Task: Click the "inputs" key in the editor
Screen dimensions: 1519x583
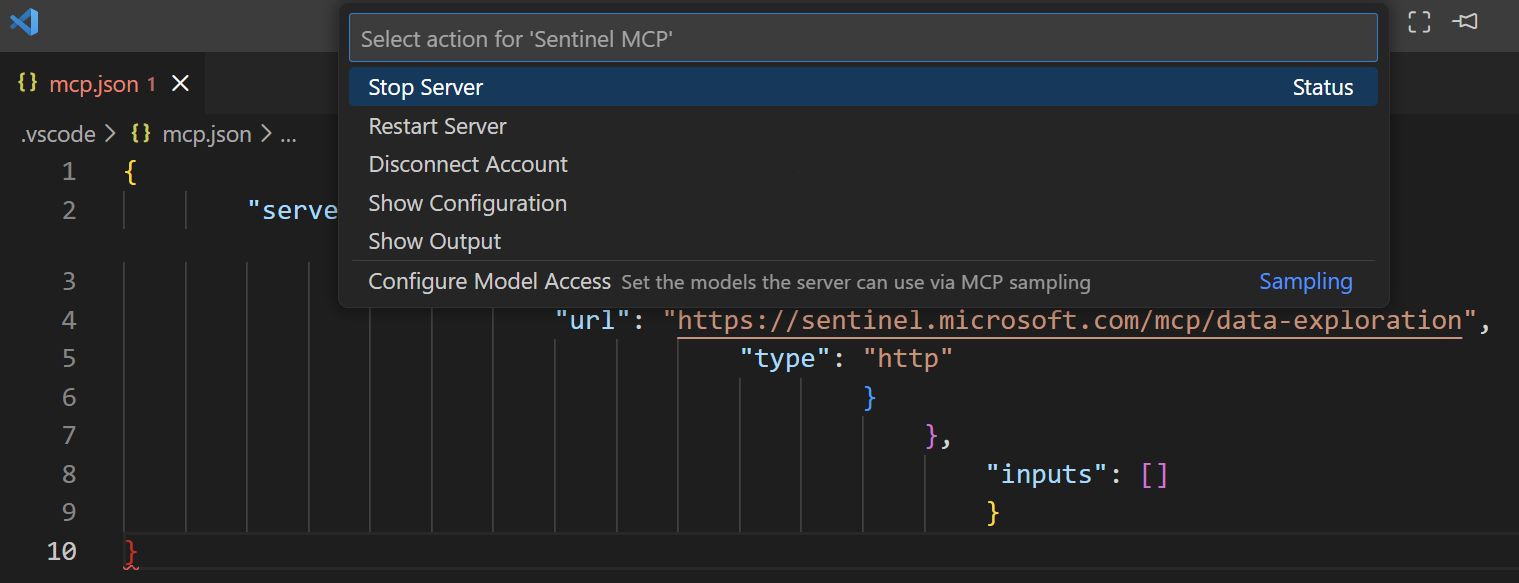Action: (x=1047, y=474)
